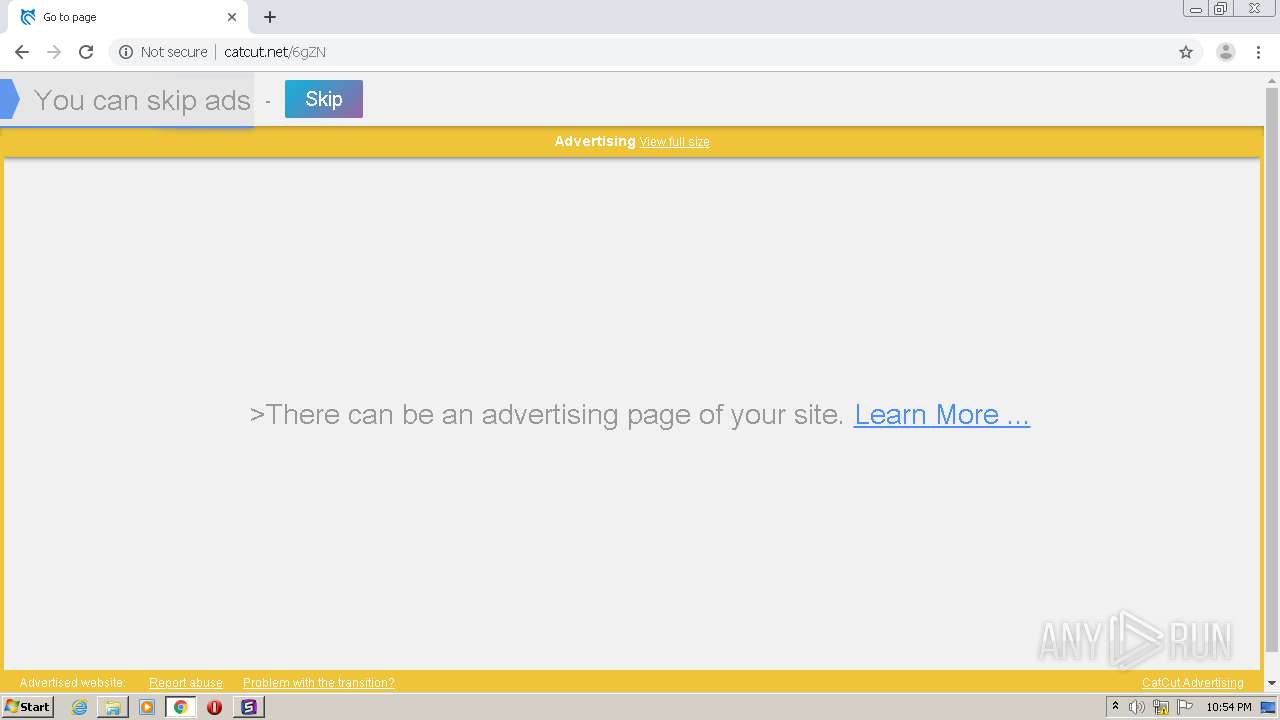Click the blue arrow beside 'You can skip ads'
The height and width of the screenshot is (720, 1280).
pos(10,99)
